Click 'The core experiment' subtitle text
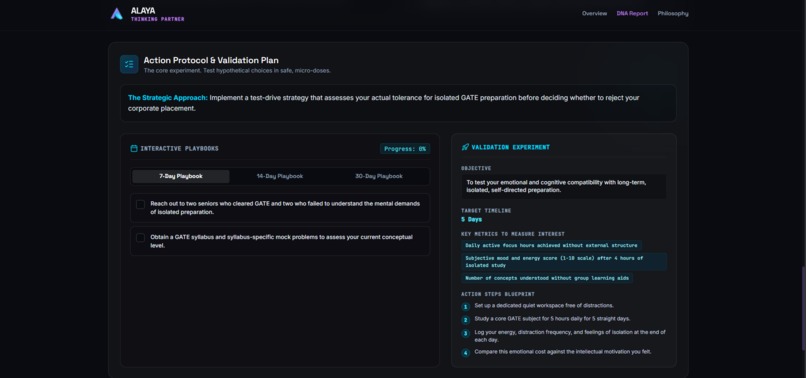Screen dimensions: 806x378 [x=237, y=70]
